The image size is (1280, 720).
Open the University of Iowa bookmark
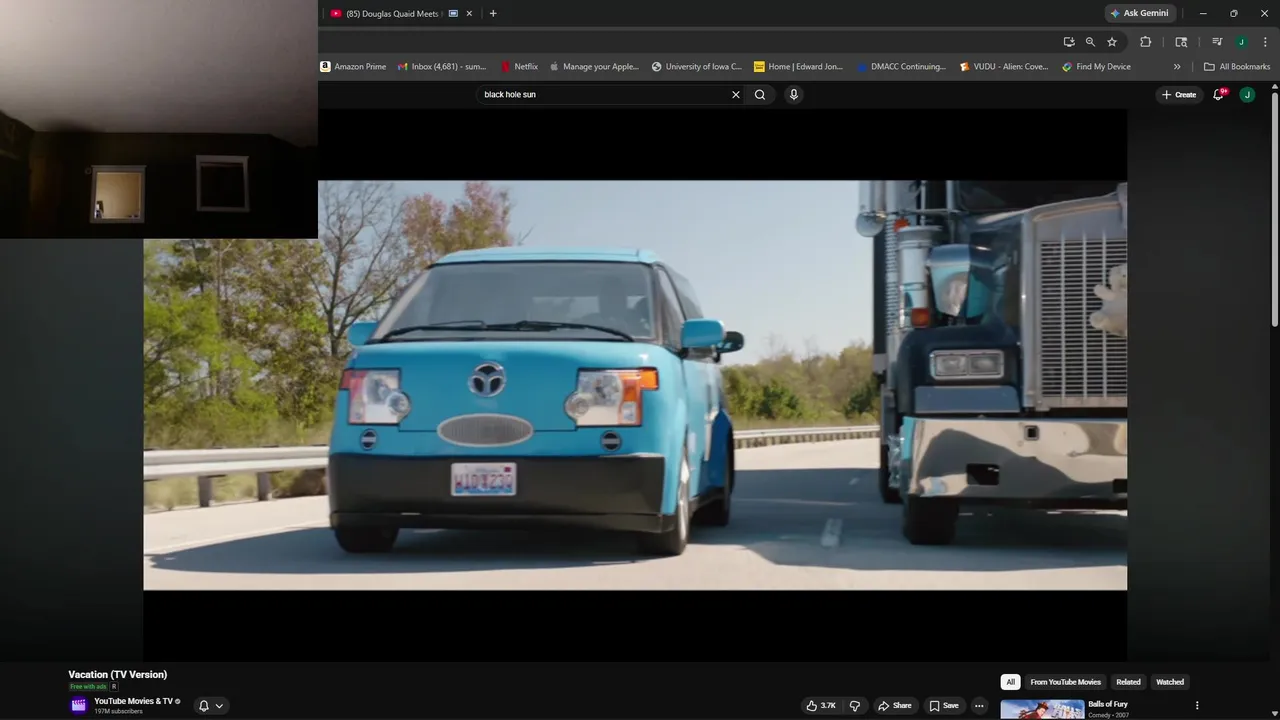[x=696, y=67]
